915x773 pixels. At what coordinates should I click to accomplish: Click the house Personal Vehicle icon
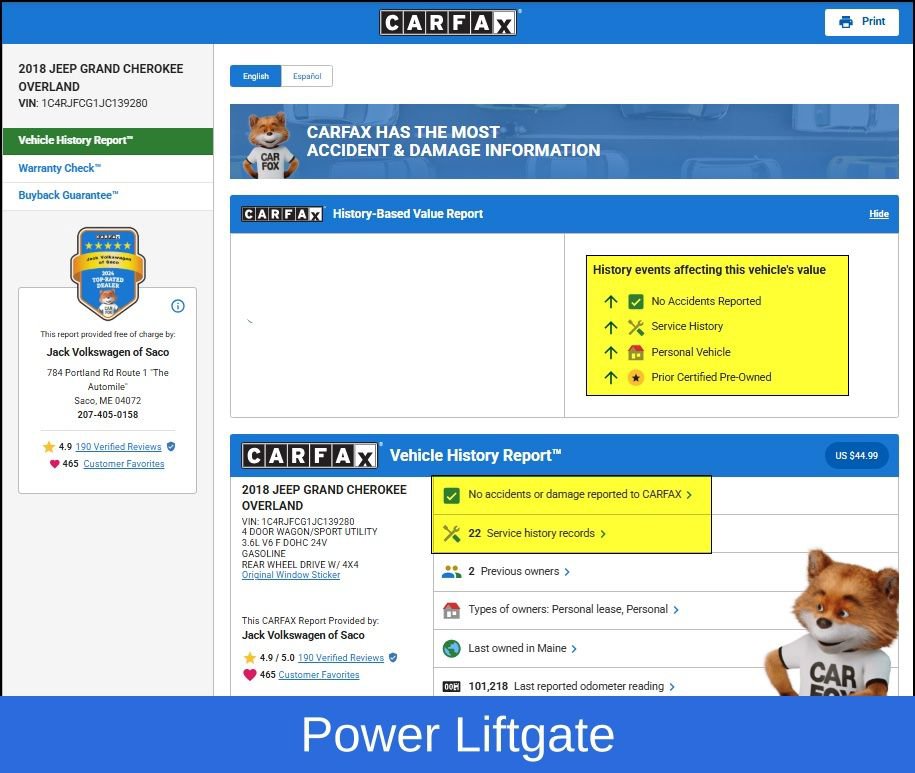coord(636,352)
